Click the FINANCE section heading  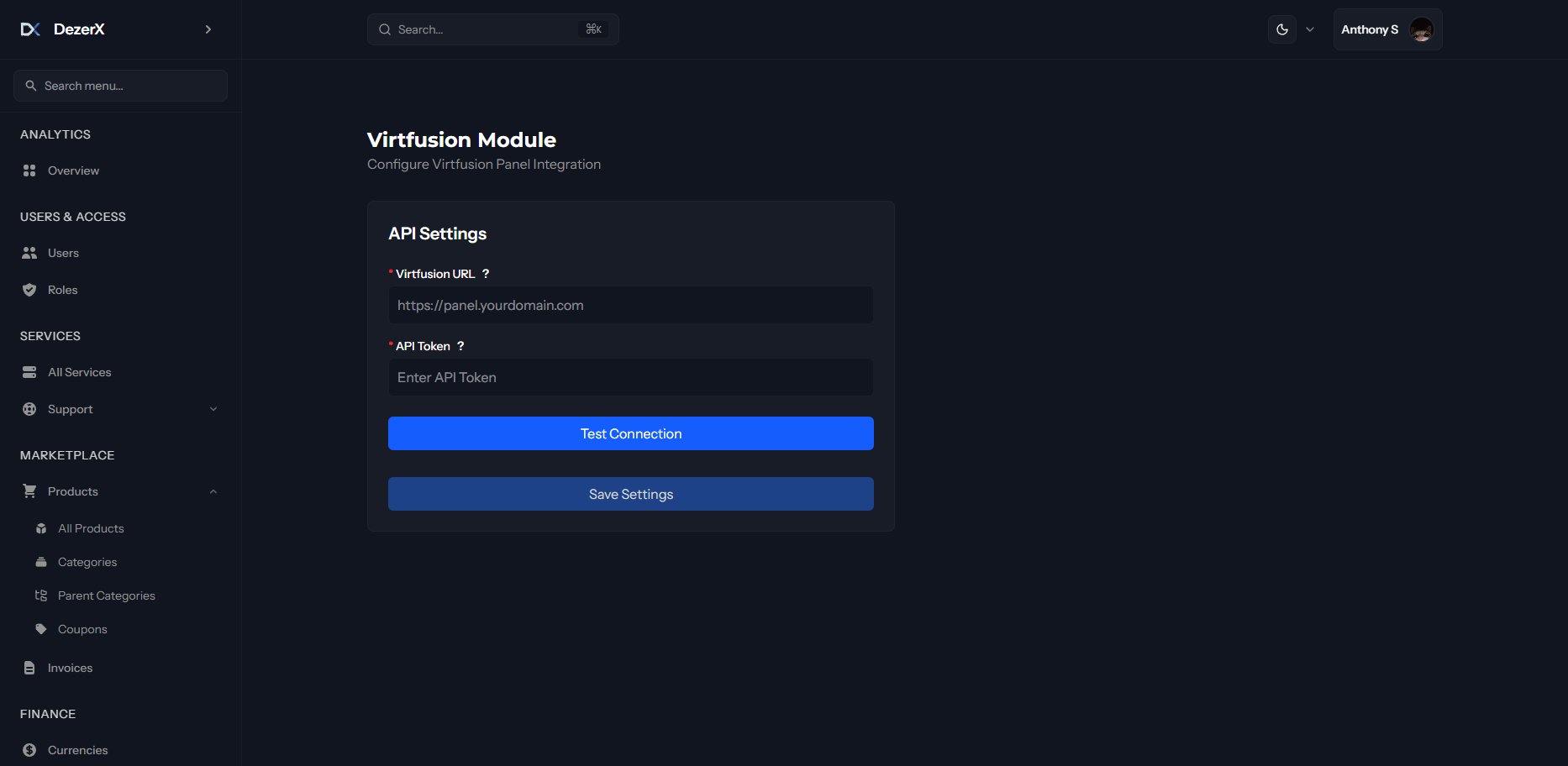click(x=48, y=714)
